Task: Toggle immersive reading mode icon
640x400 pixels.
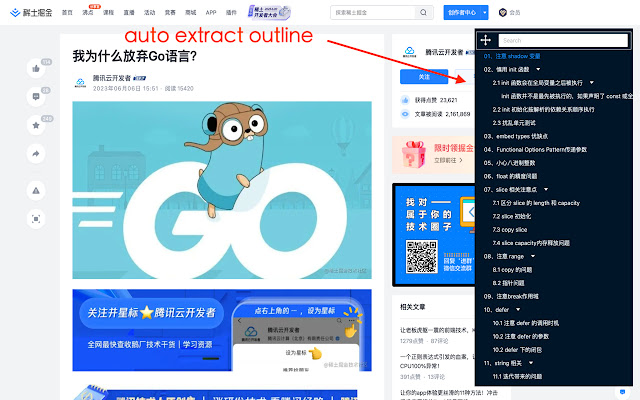Action: point(36,219)
